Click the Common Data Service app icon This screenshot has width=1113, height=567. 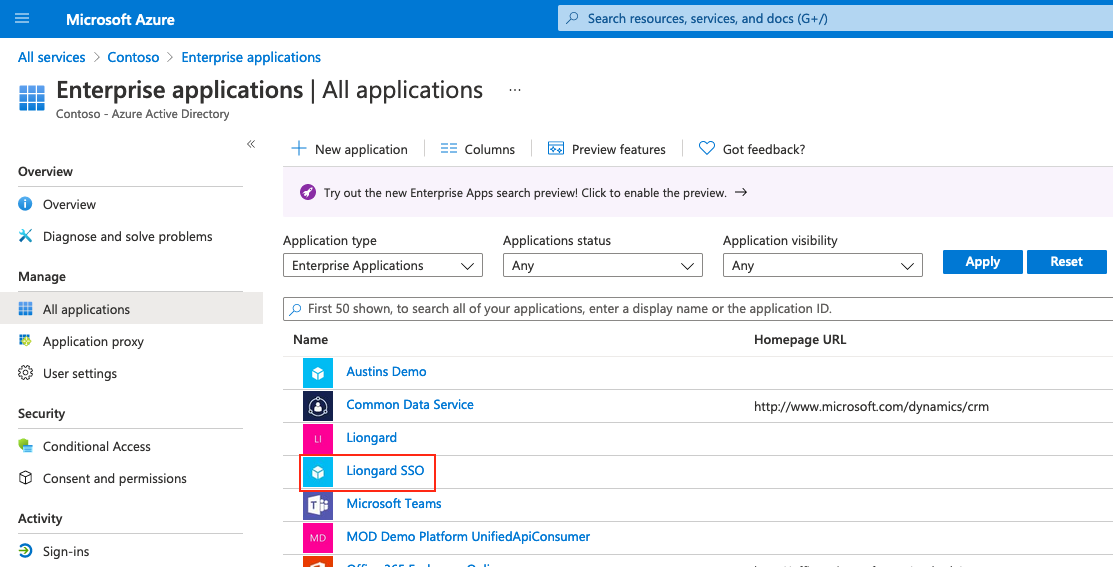(x=318, y=406)
